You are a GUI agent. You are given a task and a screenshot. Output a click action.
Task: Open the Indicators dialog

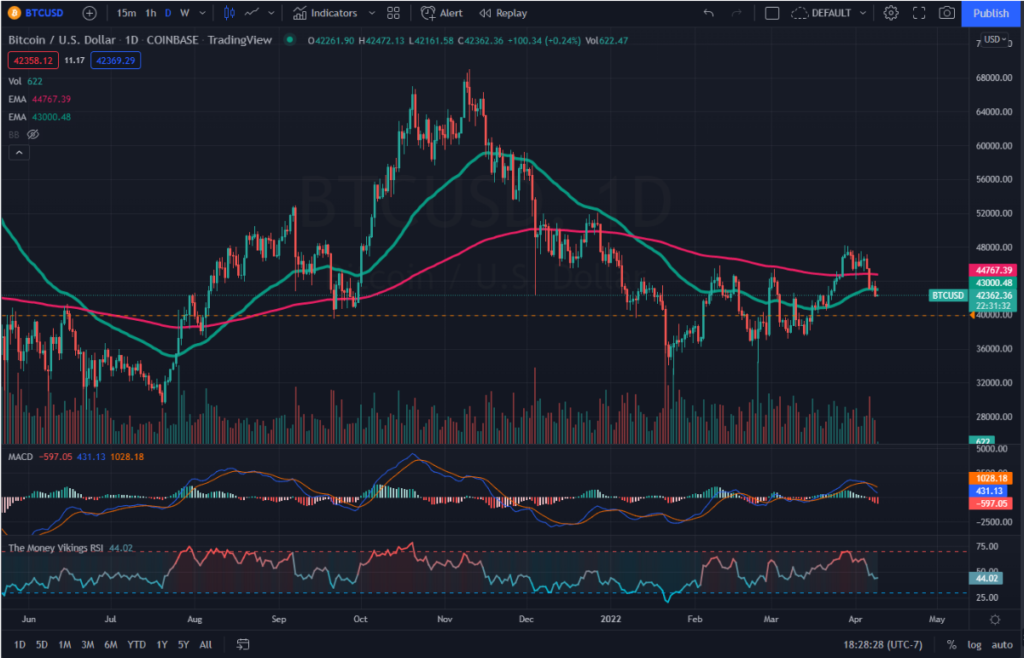(x=325, y=13)
